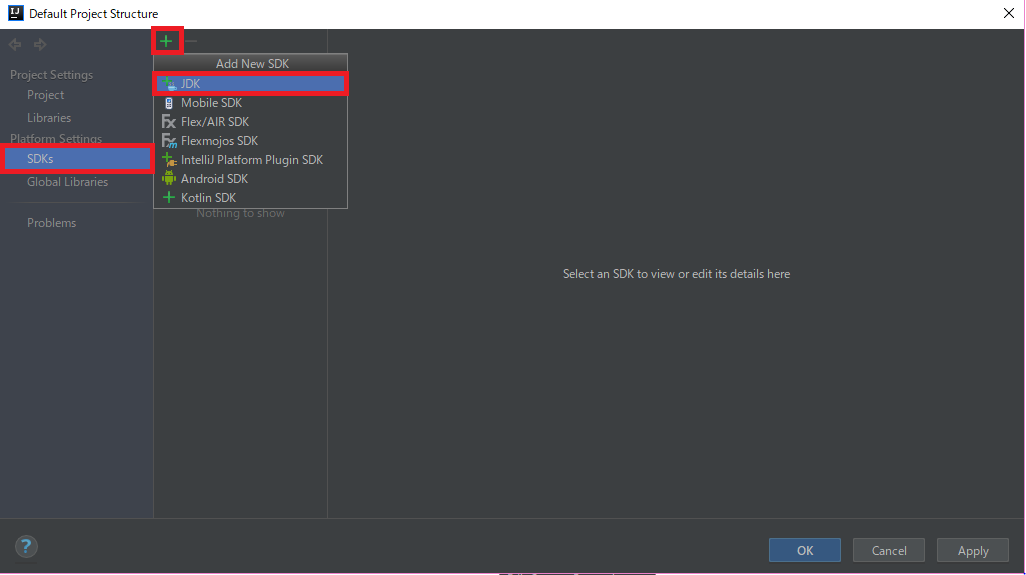Click the JDK icon in Add New SDK list
Screen dimensions: 1026x575
(169, 84)
